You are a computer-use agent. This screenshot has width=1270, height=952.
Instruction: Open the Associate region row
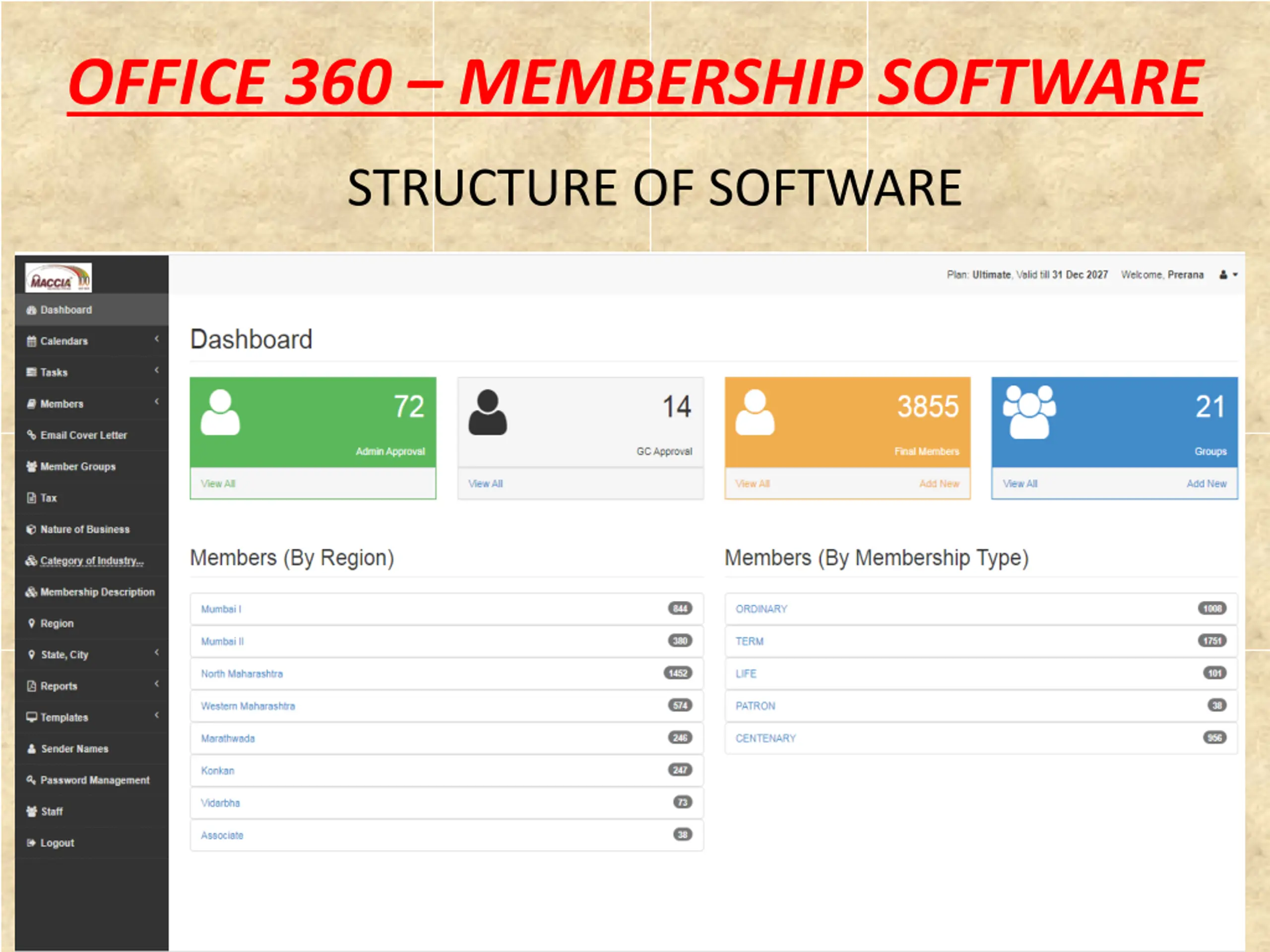pyautogui.click(x=446, y=835)
